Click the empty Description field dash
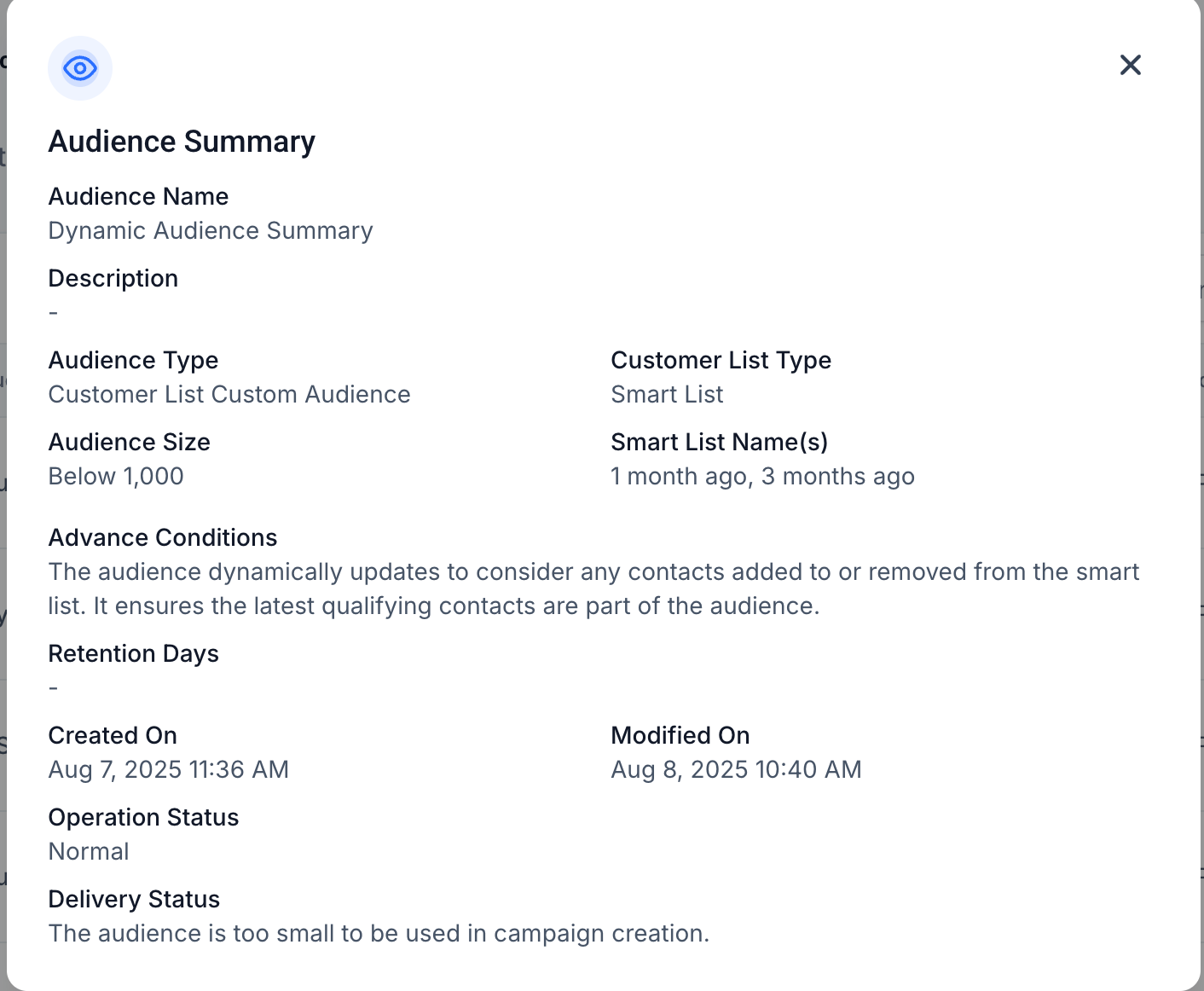Image resolution: width=1204 pixels, height=991 pixels. click(x=53, y=312)
